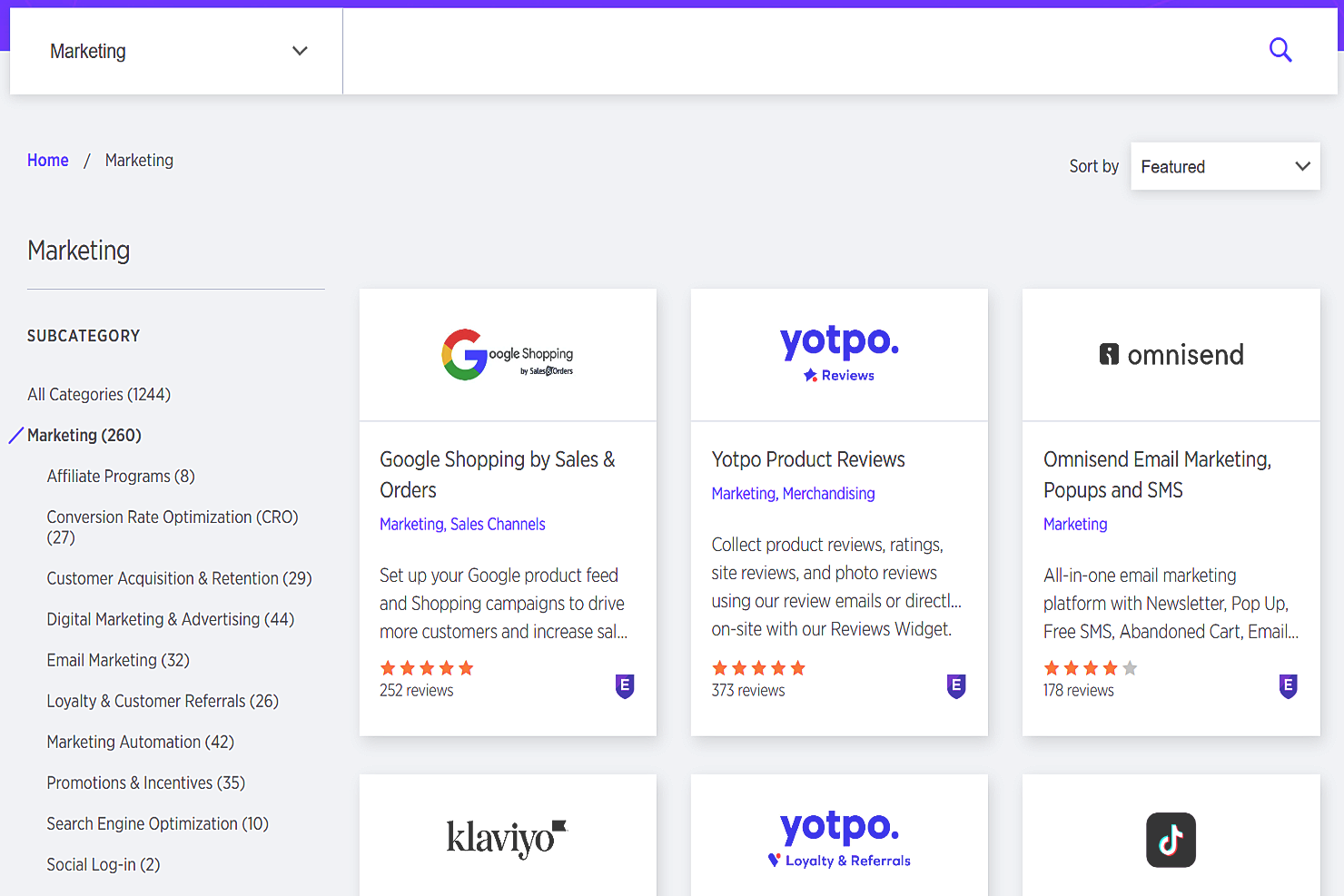Click the Merchandising tag on Yotpo card
The width and height of the screenshot is (1344, 896).
pos(829,493)
